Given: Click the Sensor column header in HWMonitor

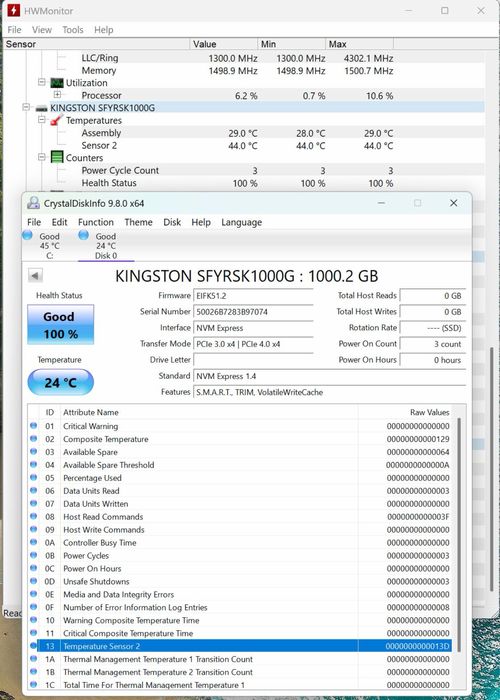Looking at the screenshot, I should tap(96, 44).
